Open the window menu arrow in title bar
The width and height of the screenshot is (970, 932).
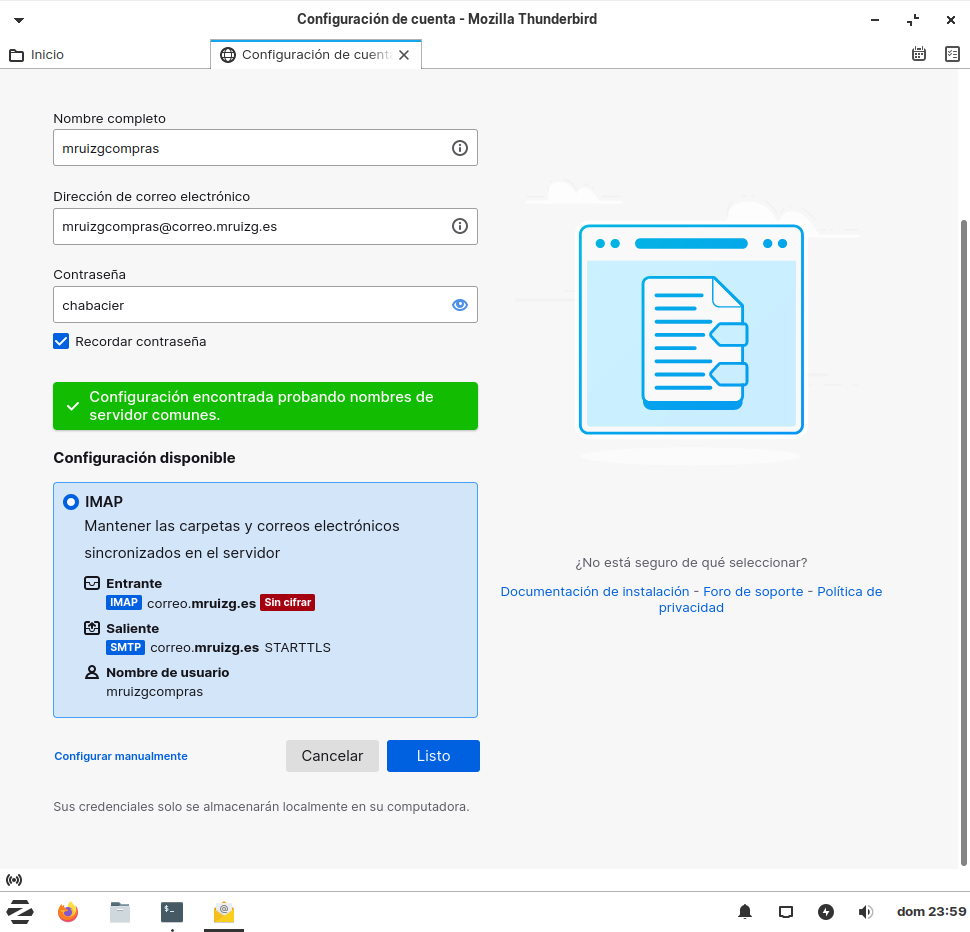(18, 20)
